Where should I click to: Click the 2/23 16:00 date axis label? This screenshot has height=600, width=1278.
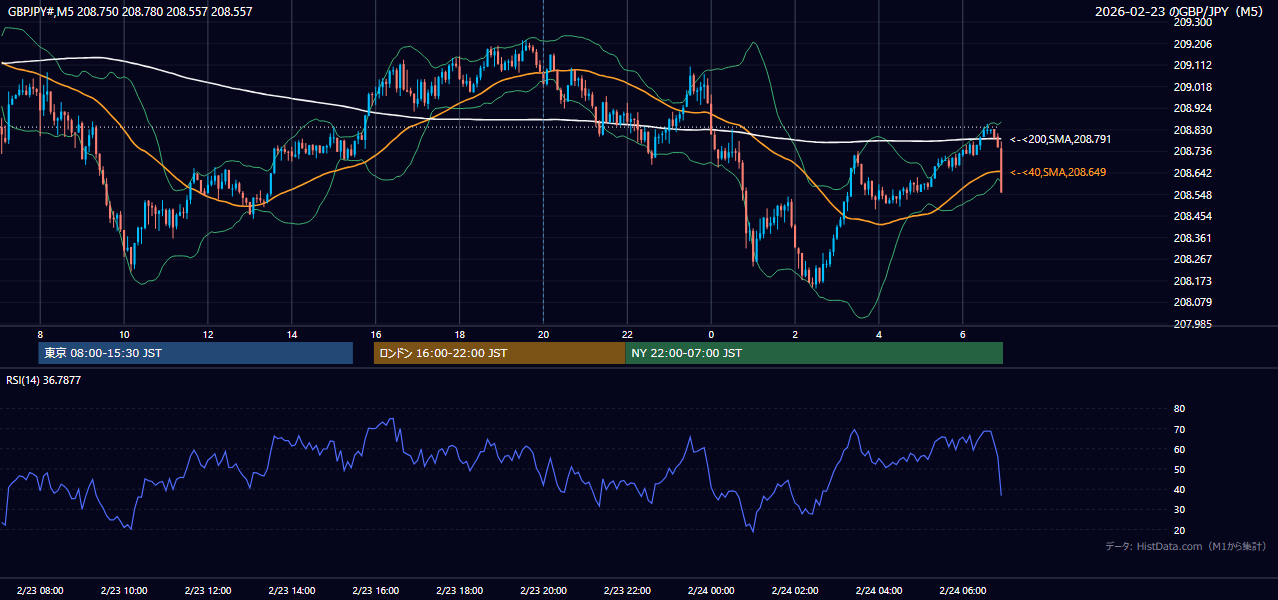376,591
